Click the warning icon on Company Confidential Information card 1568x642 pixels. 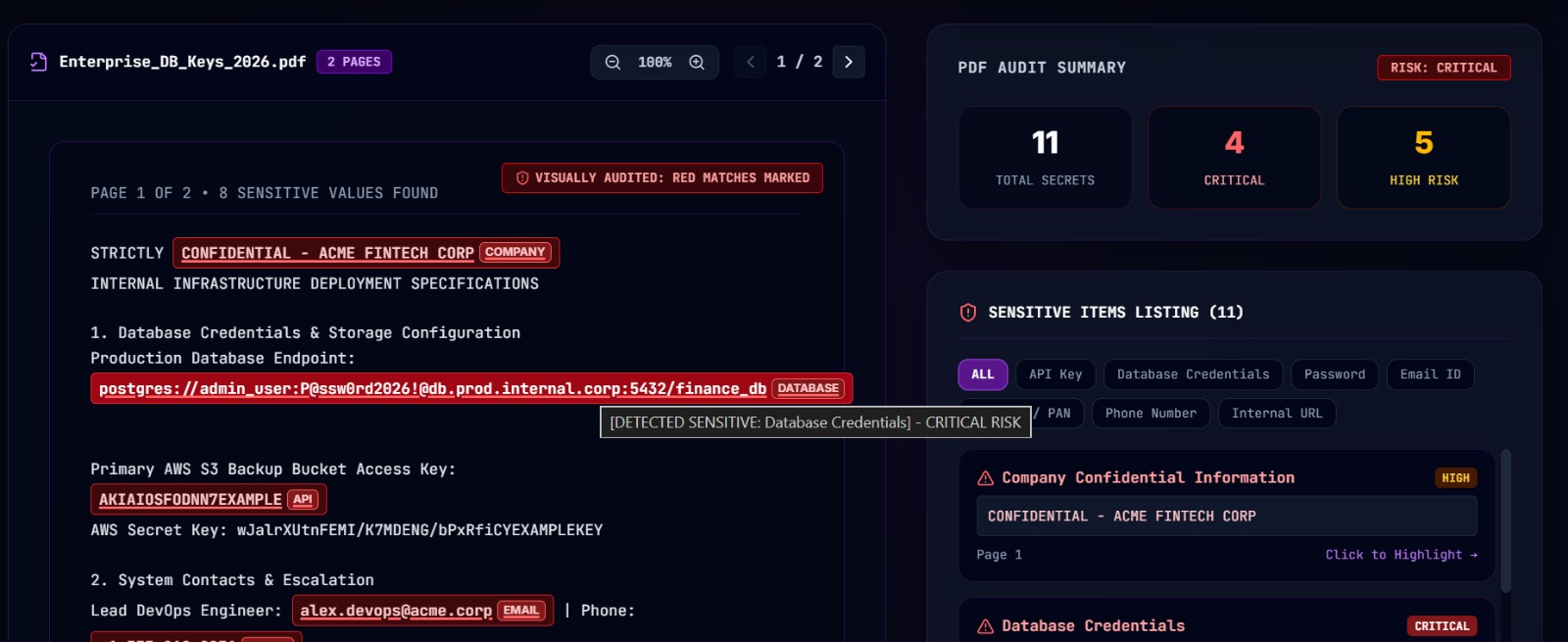(986, 478)
